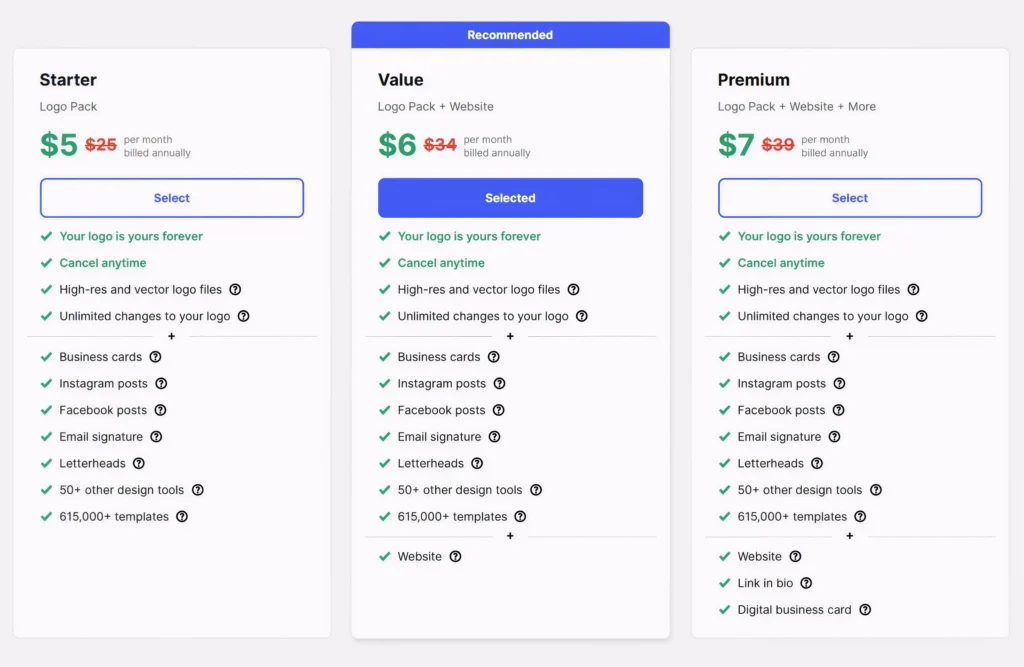The height and width of the screenshot is (667, 1024).
Task: Click the info icon next to Website in Premium
Action: click(794, 556)
